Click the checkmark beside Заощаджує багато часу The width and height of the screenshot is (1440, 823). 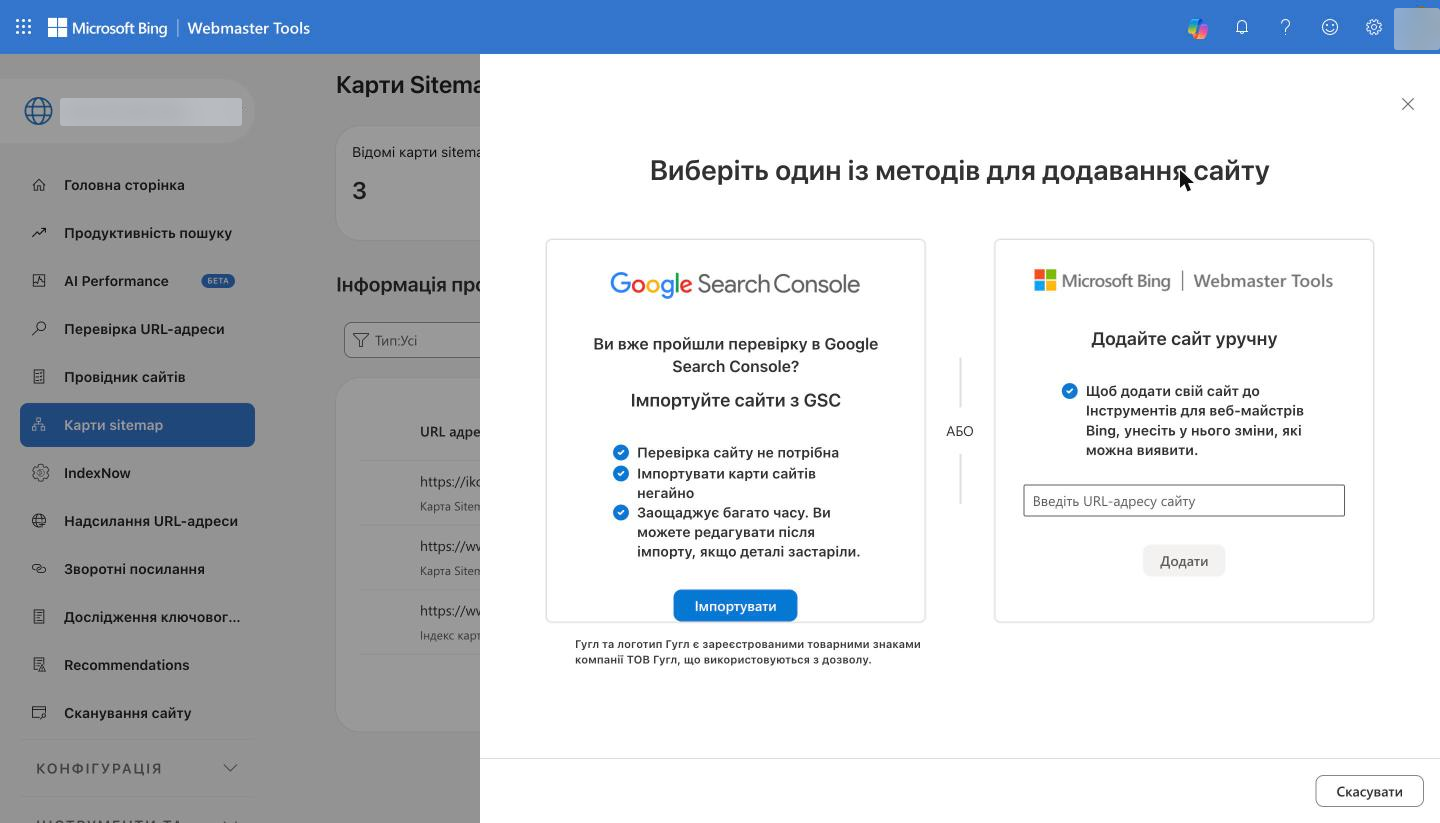(621, 512)
